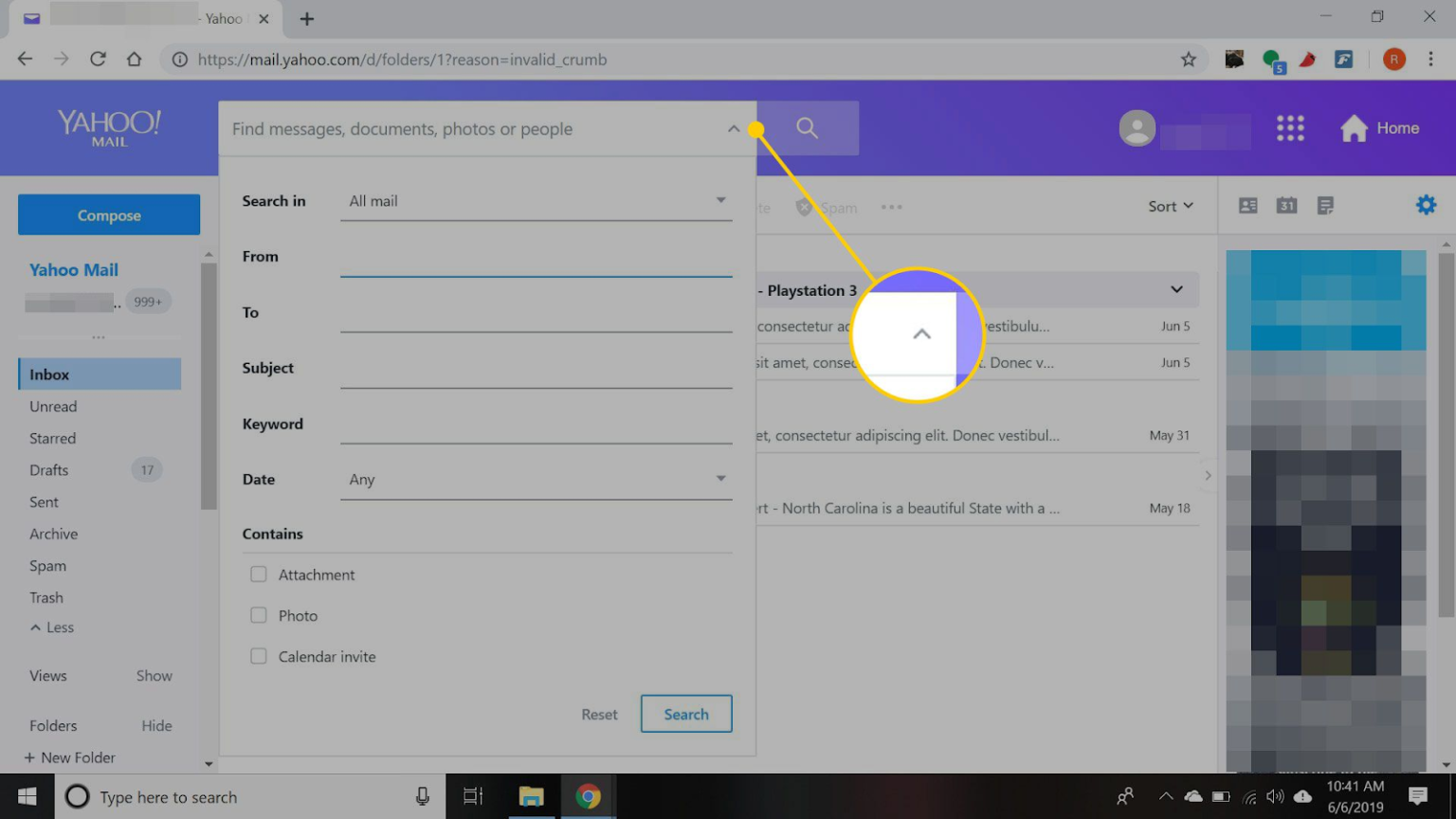The height and width of the screenshot is (819, 1456).
Task: Click the Yahoo Mail logo
Action: [107, 126]
